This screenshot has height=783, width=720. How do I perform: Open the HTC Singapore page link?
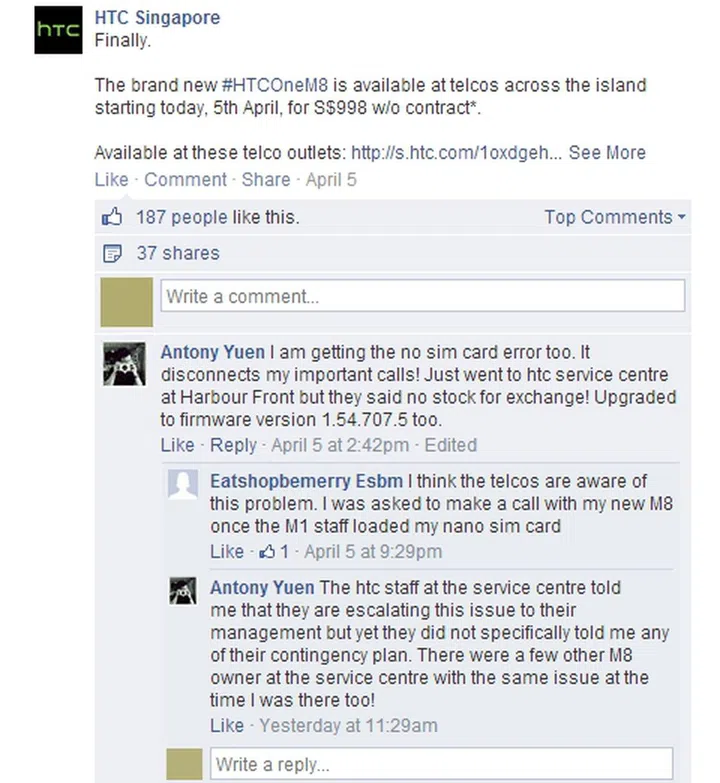157,17
